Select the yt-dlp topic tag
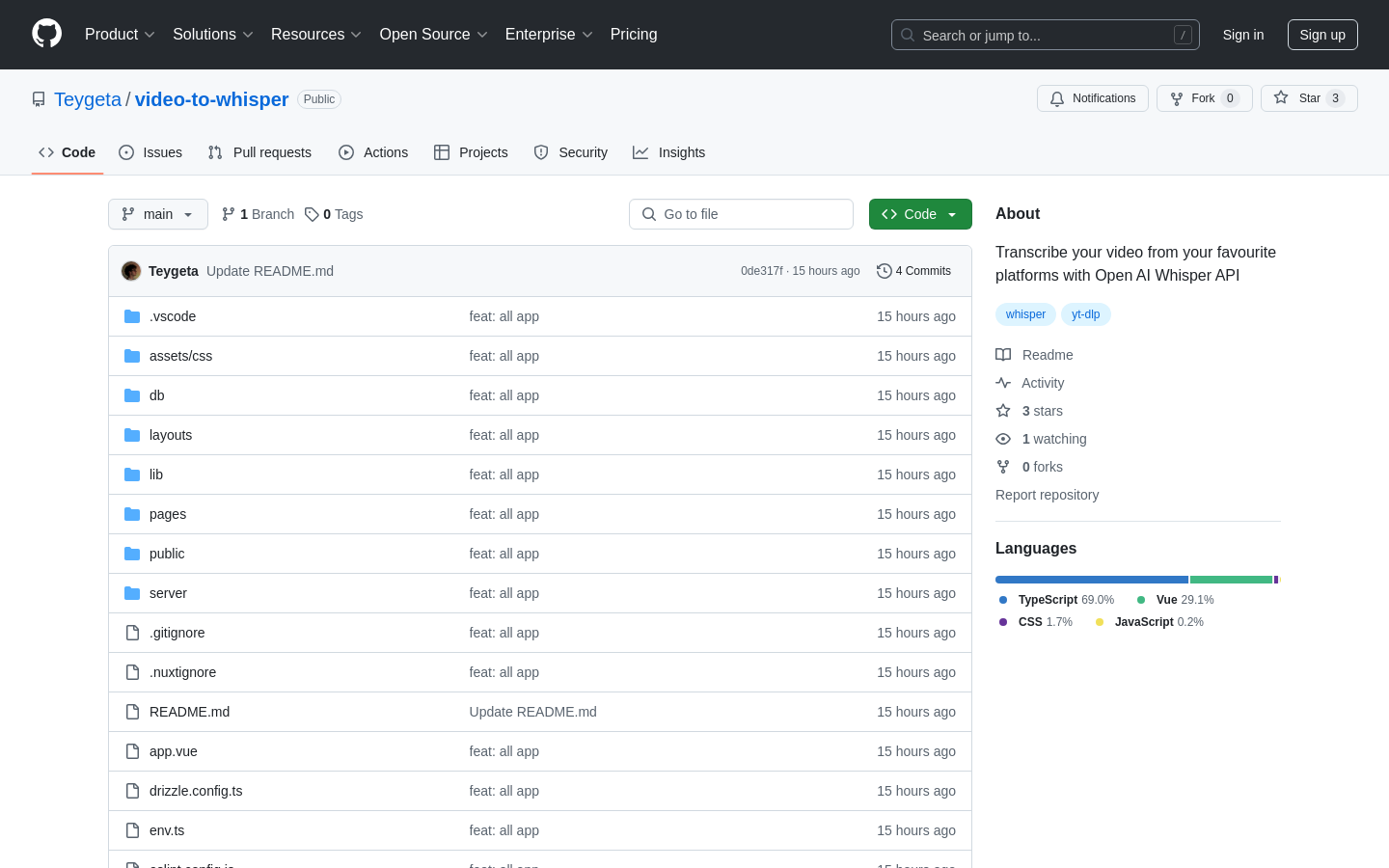Screen dimensions: 1389x868 pyautogui.click(x=1085, y=314)
